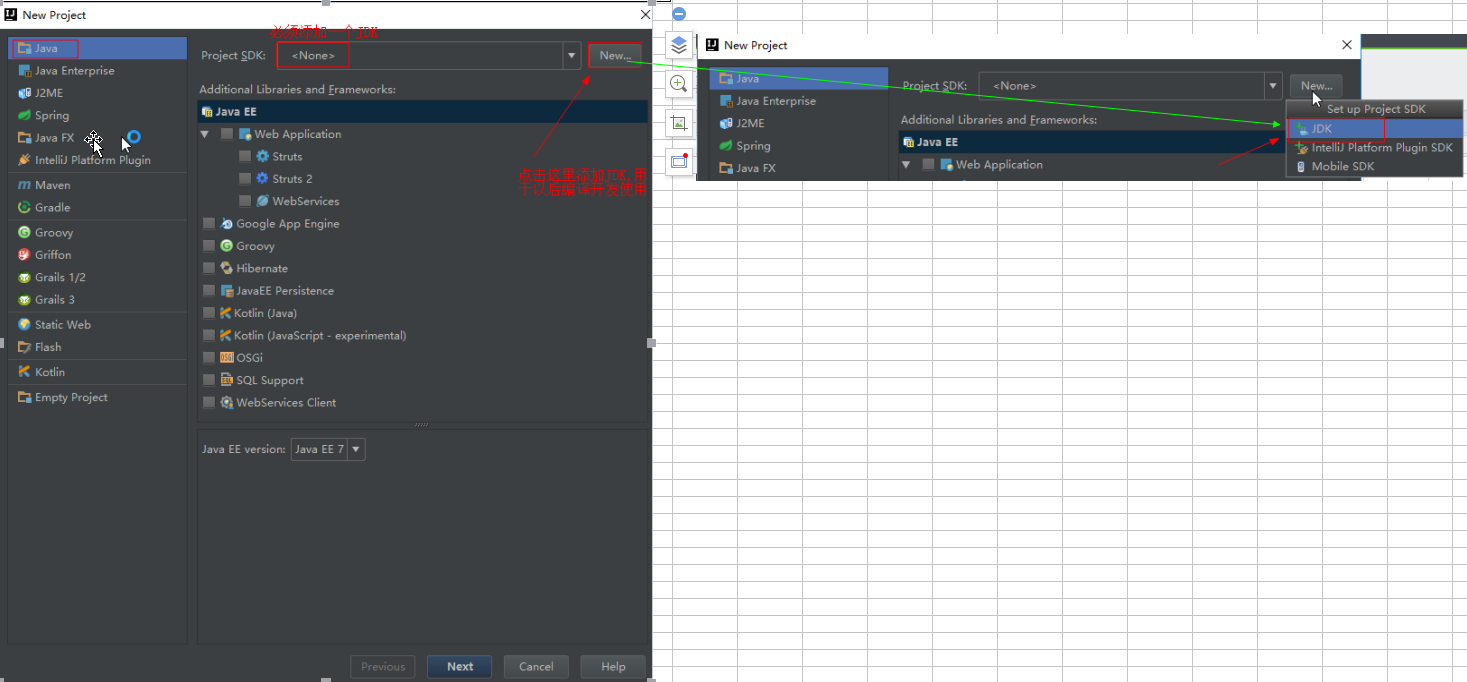Tick the Struts 2 checkbox
Screen dimensions: 1467x682
pyautogui.click(x=245, y=179)
